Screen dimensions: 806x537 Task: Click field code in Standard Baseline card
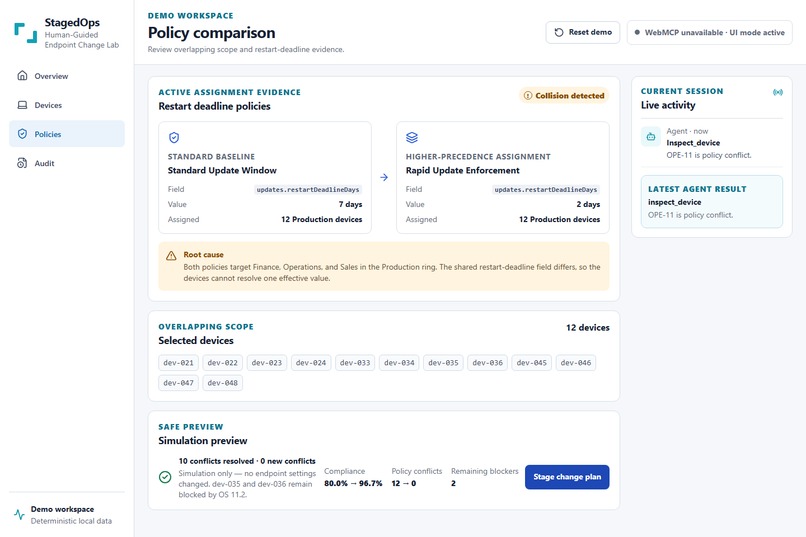(x=308, y=190)
